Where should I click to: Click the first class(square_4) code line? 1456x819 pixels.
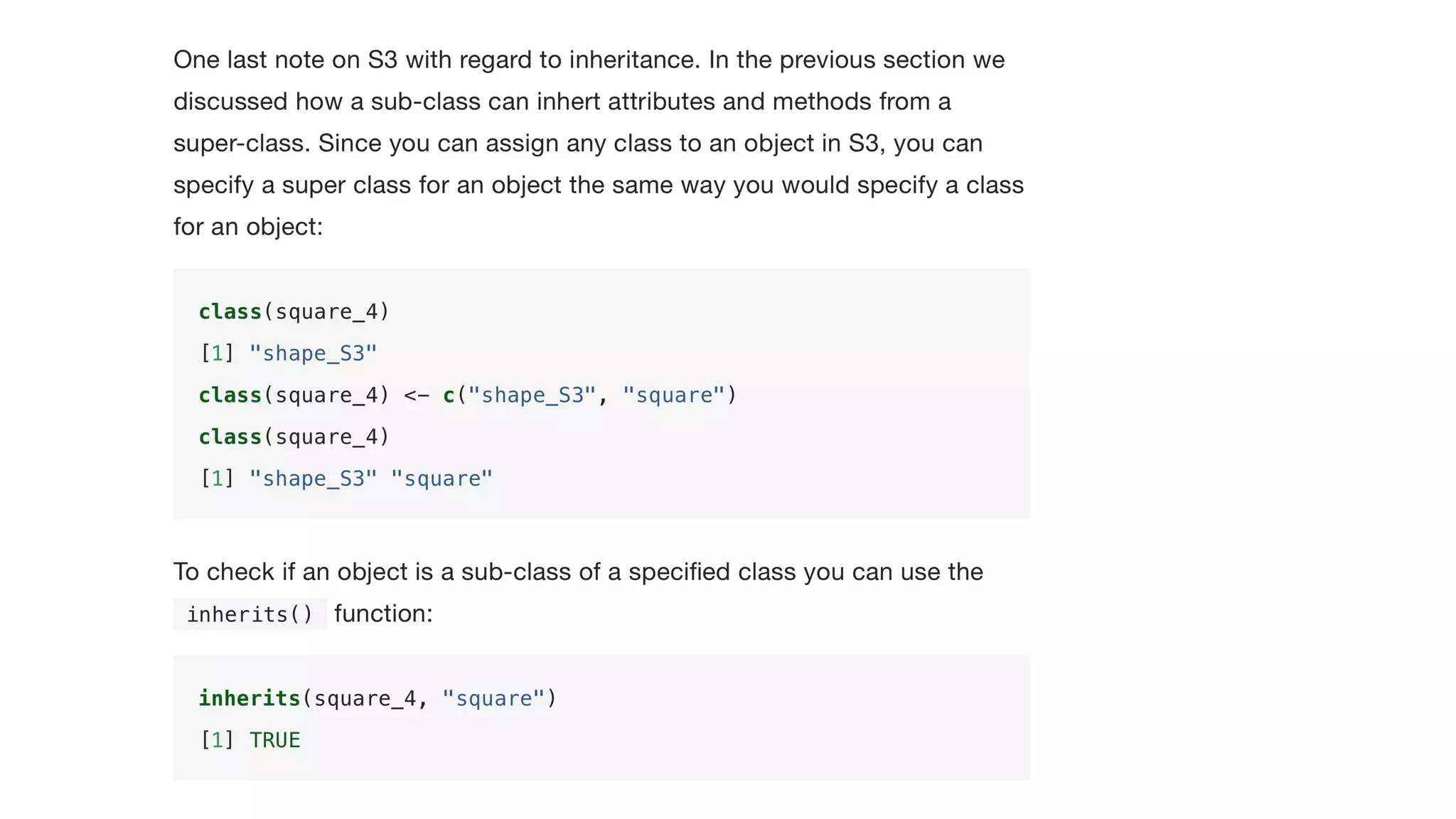point(294,311)
